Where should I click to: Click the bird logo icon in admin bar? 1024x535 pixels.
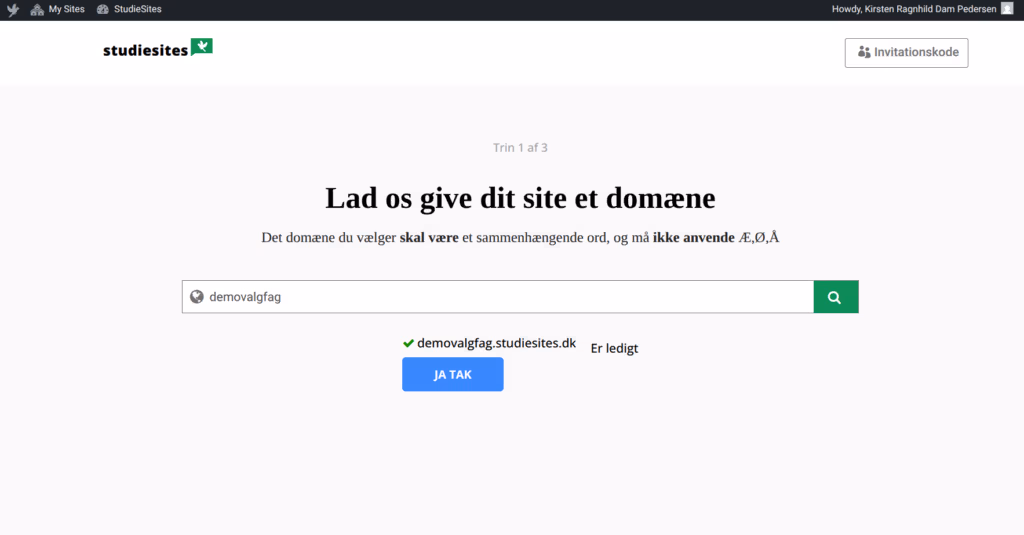12,10
